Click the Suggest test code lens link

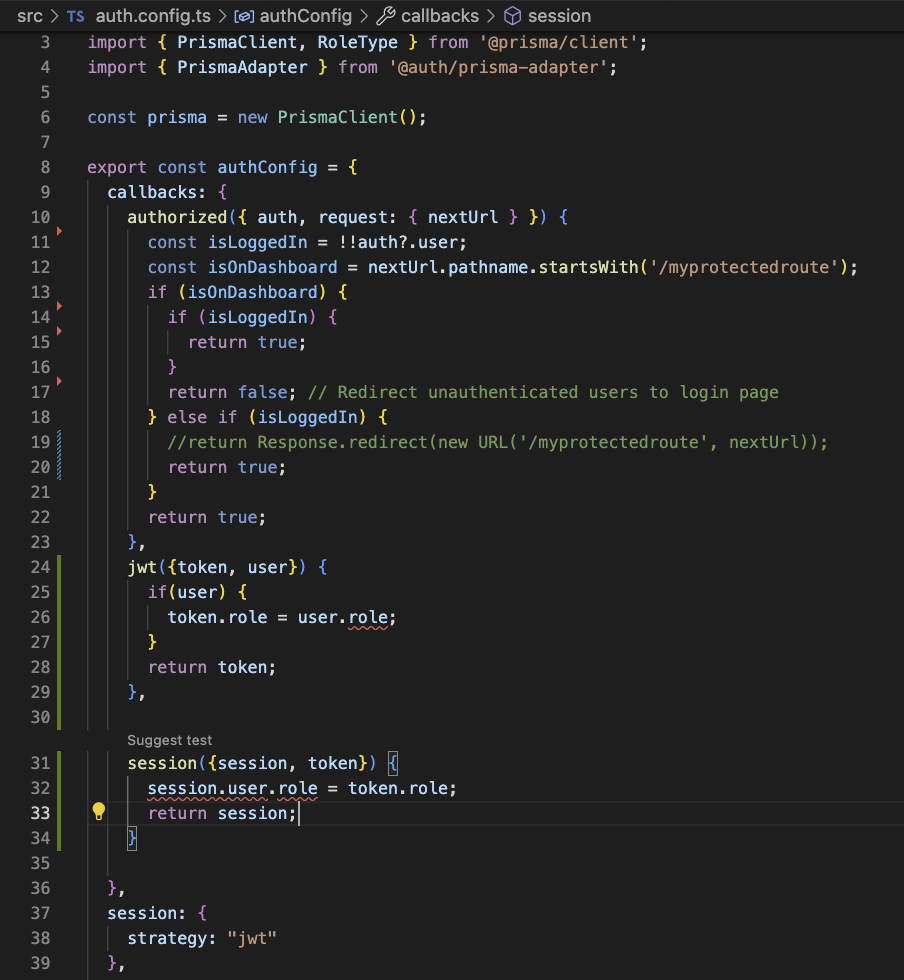click(169, 741)
